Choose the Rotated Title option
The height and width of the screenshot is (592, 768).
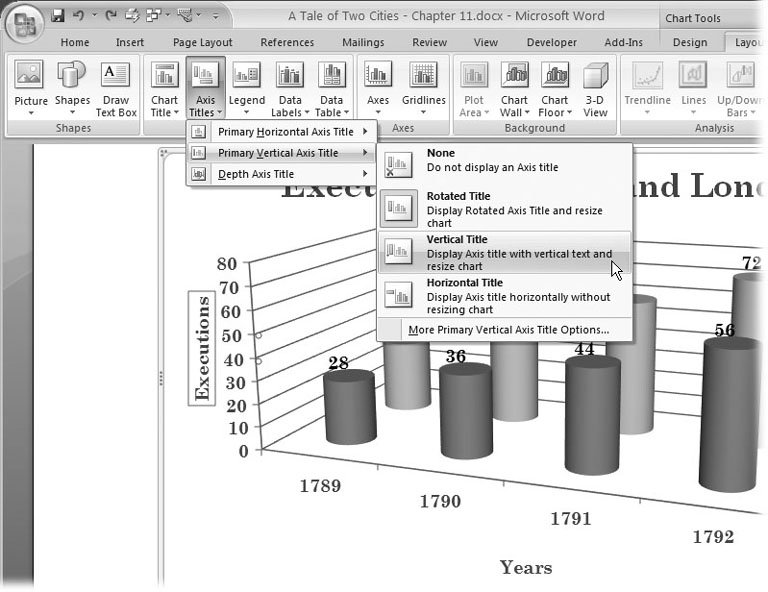(504, 209)
